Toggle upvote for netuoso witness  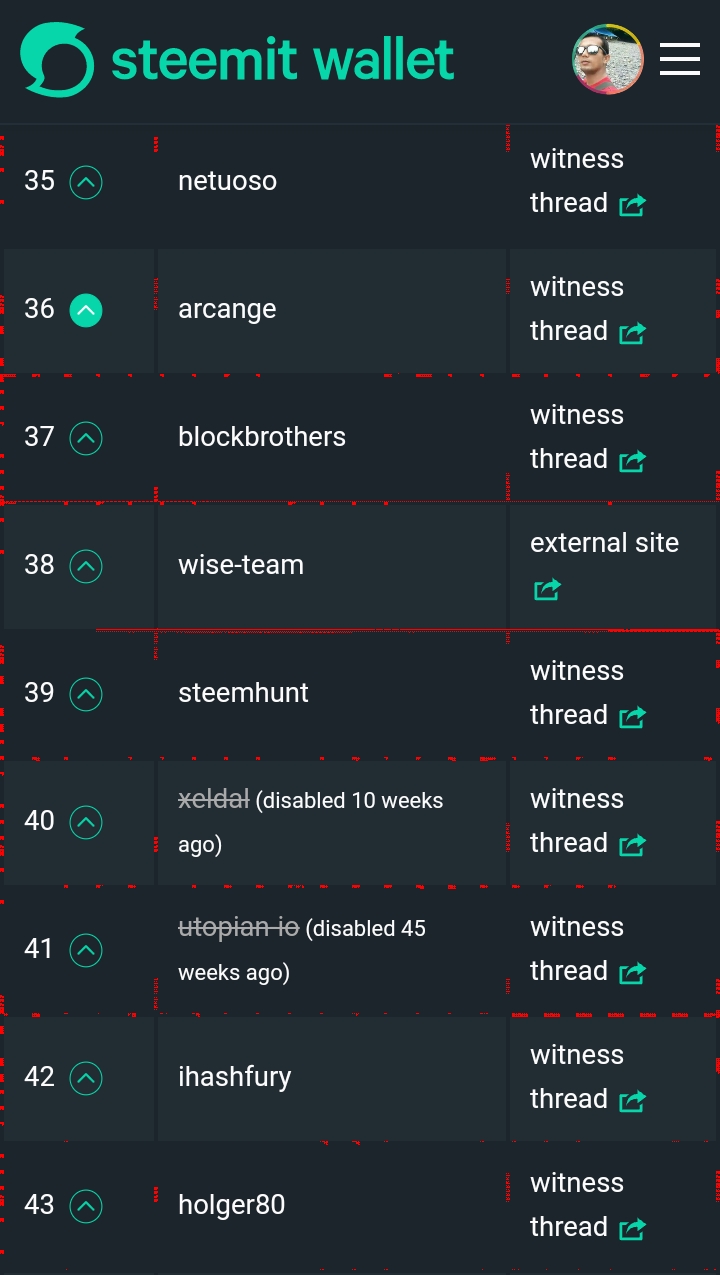tap(86, 182)
